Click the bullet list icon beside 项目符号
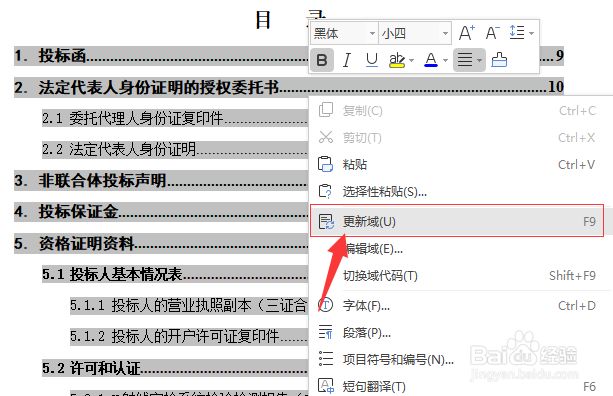The width and height of the screenshot is (613, 396). coord(326,358)
